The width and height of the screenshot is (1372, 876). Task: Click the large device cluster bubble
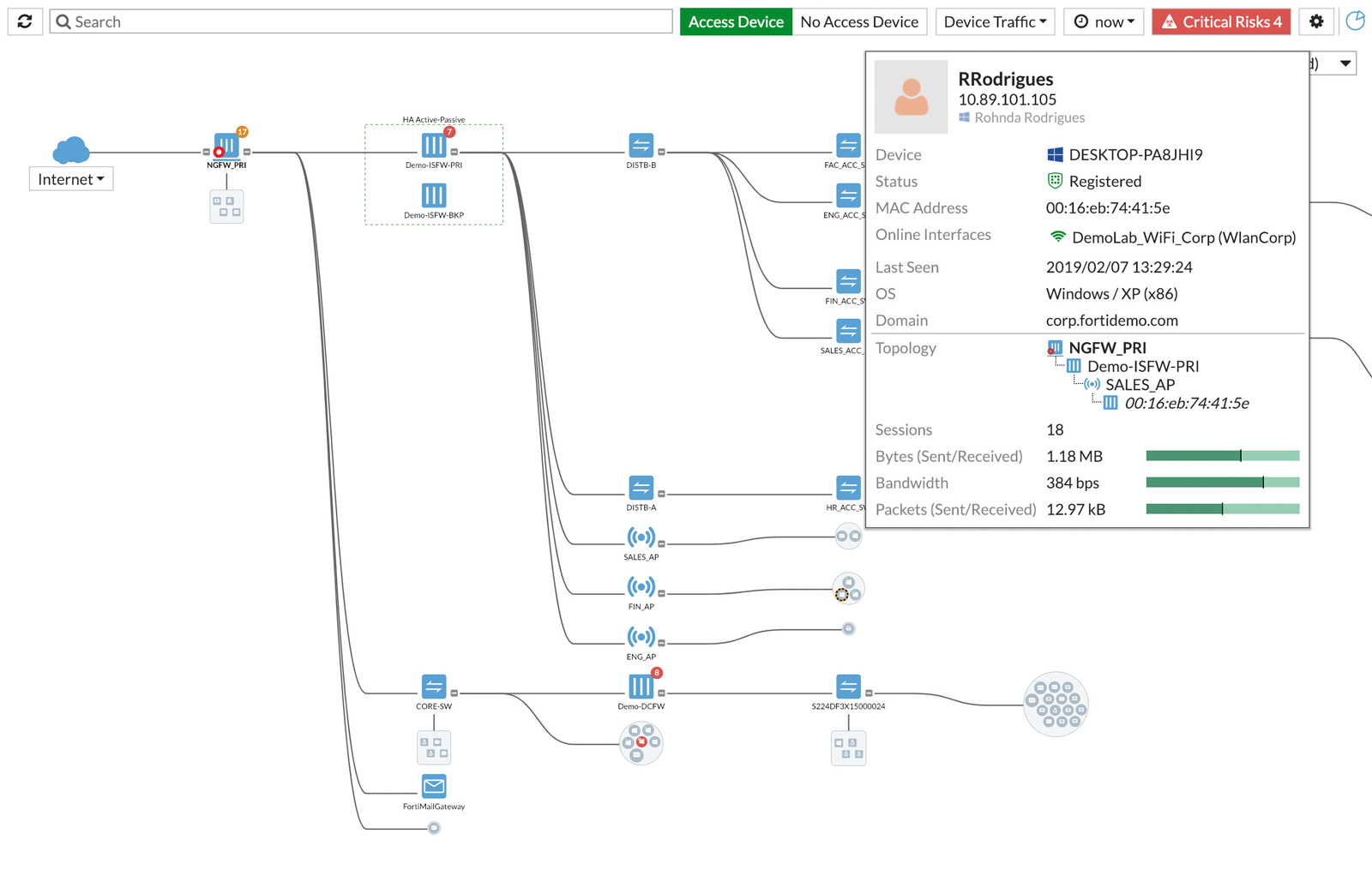pos(1056,705)
